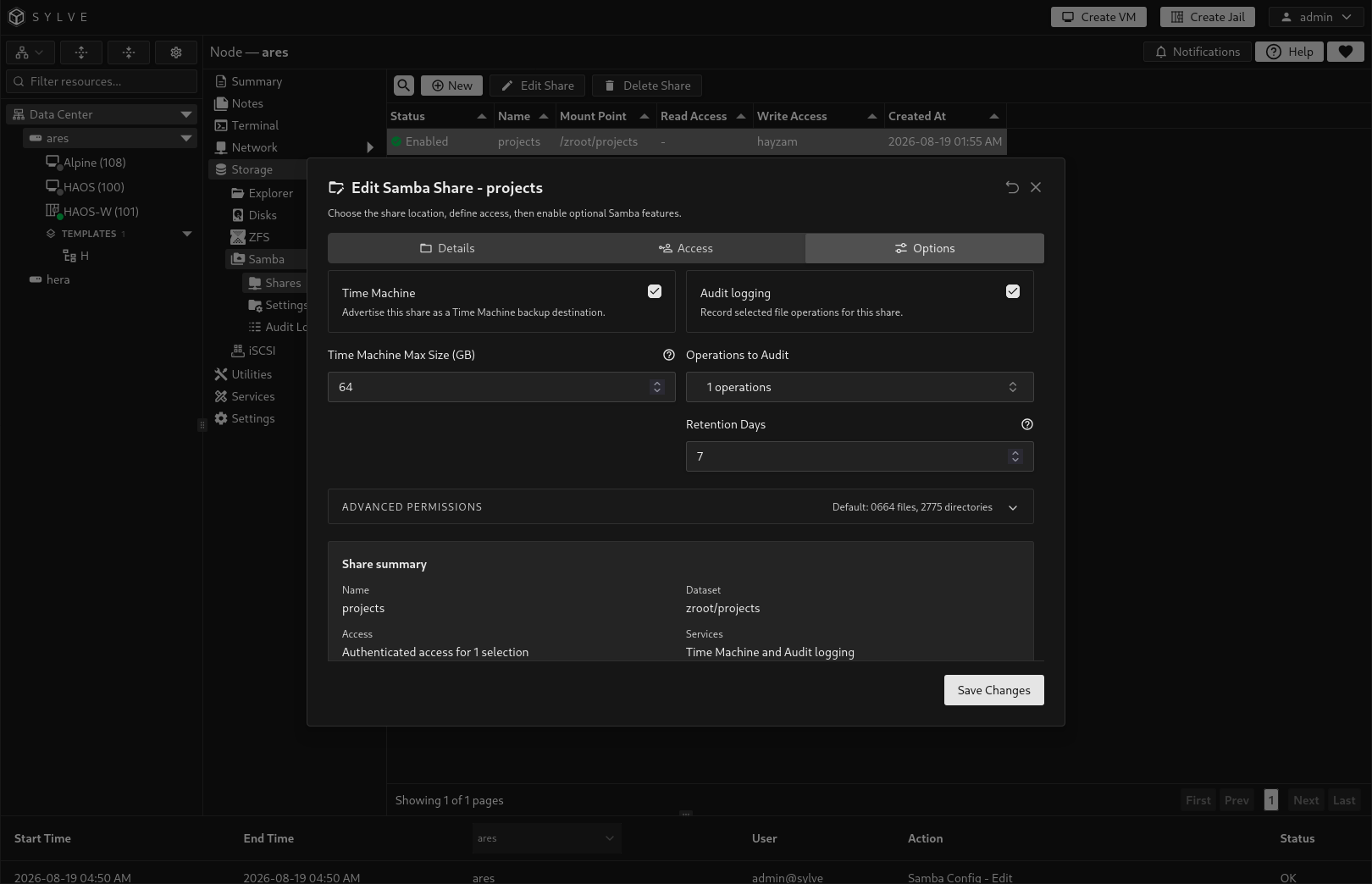Collapse the ares node arrow
This screenshot has width=1372, height=884.
[x=186, y=138]
